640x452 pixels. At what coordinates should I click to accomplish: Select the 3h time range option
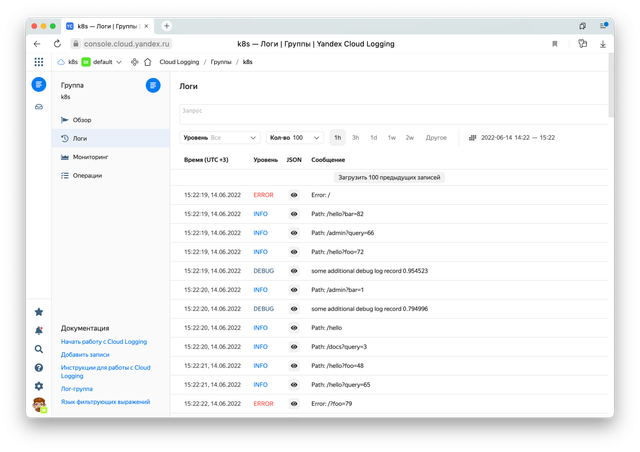355,137
